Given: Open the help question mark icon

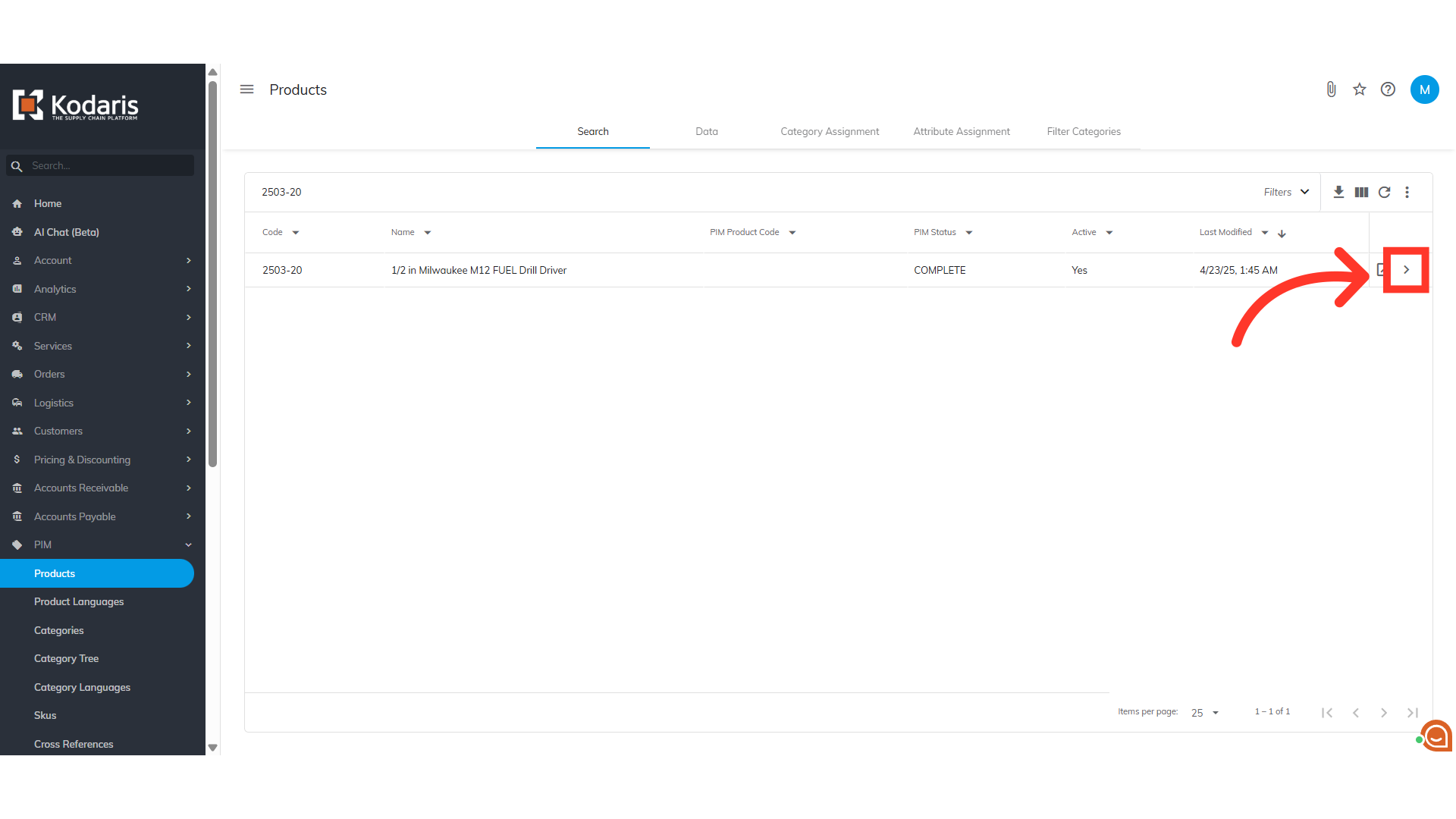Looking at the screenshot, I should pos(1388,89).
